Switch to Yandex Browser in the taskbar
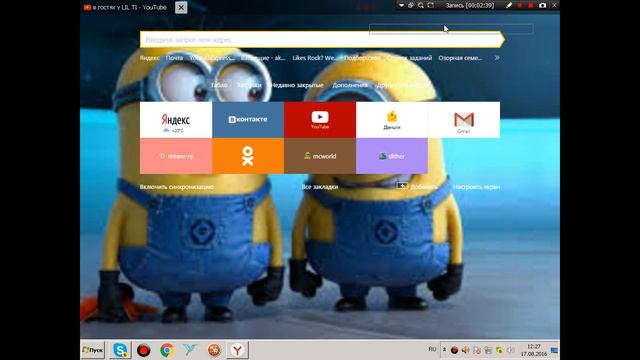 click(x=237, y=350)
